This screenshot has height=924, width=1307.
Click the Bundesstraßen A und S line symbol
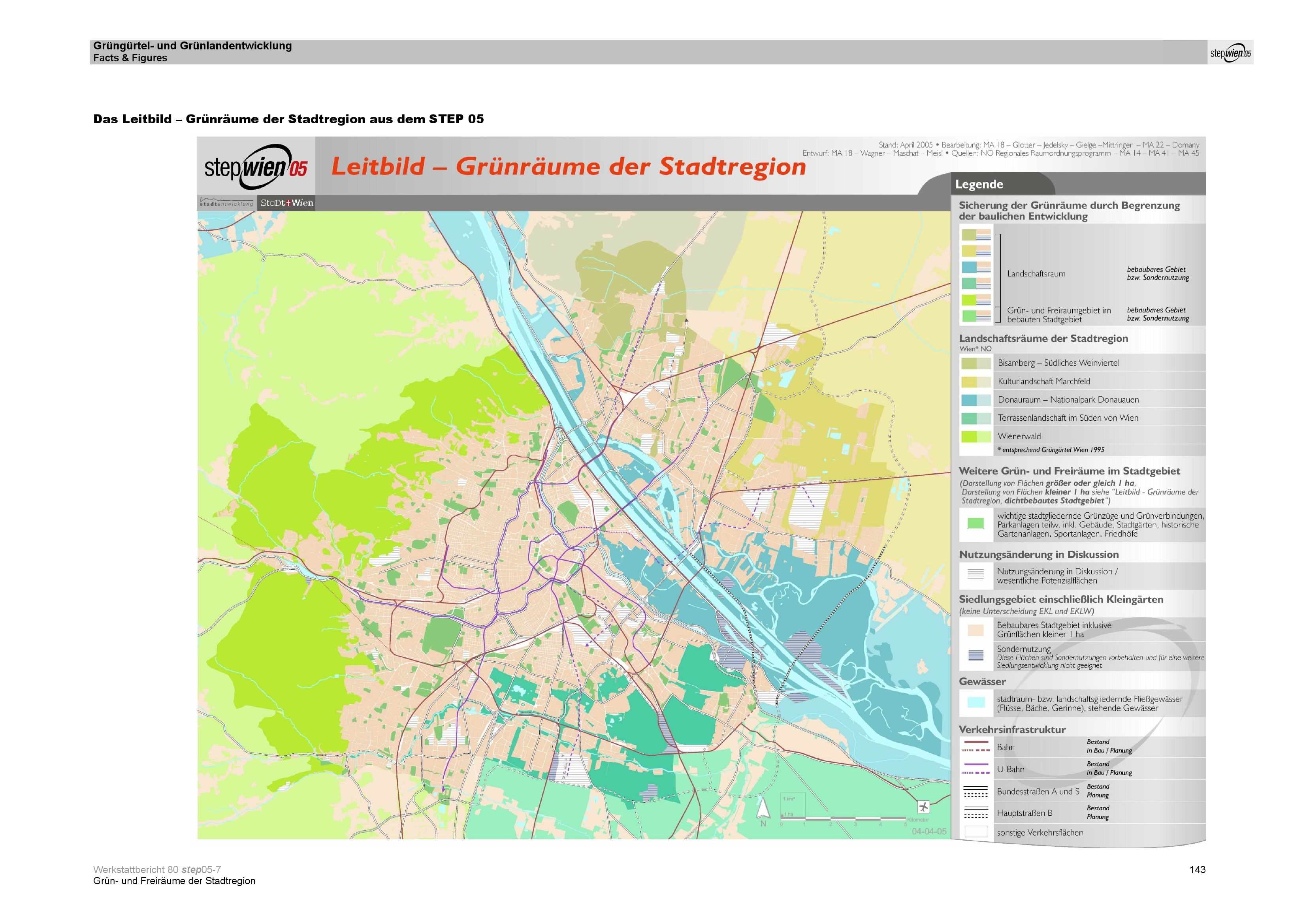point(975,791)
